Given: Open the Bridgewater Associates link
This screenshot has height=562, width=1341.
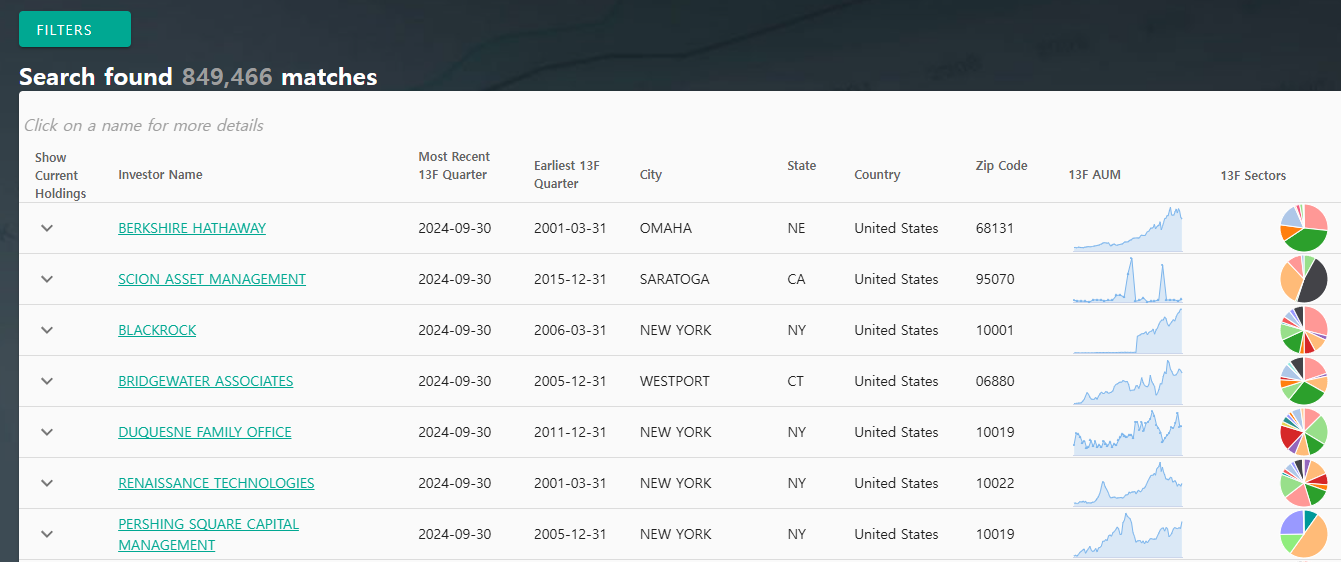Looking at the screenshot, I should 206,381.
